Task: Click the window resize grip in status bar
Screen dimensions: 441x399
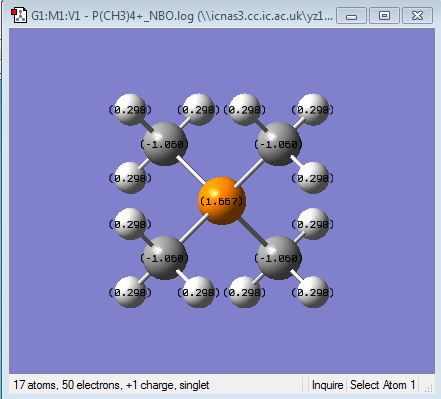Action: coord(428,387)
